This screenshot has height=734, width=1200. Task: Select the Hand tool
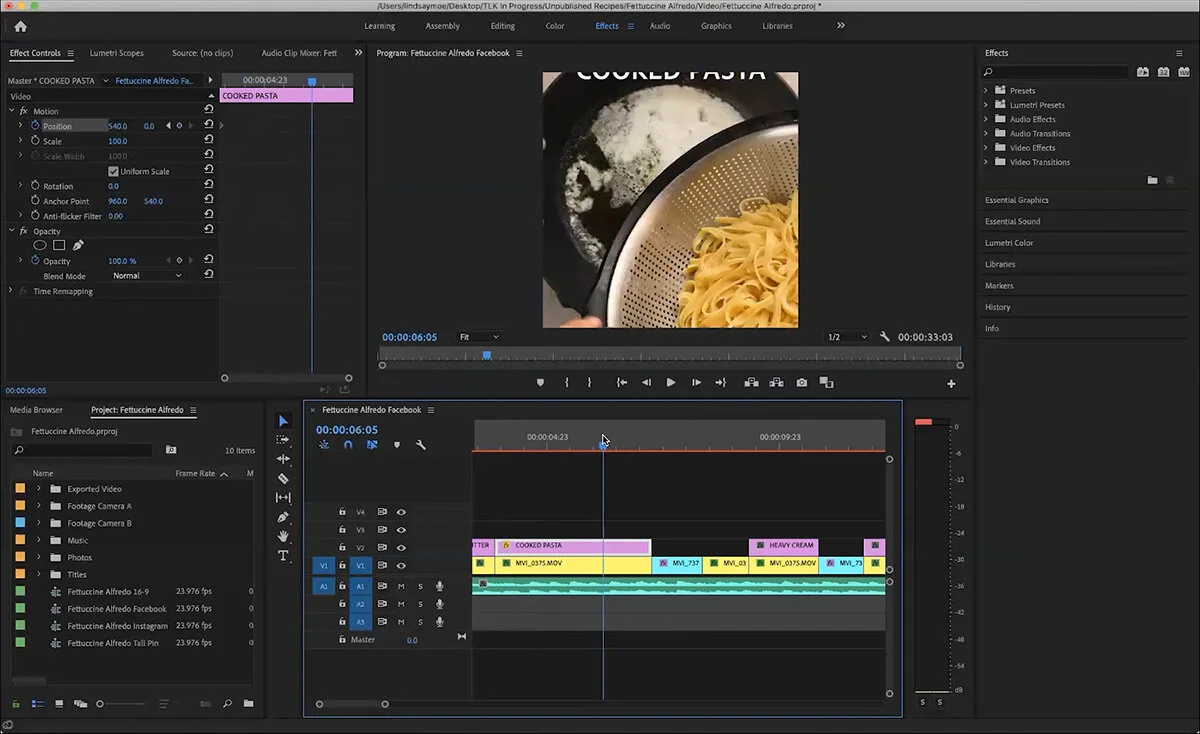[283, 537]
